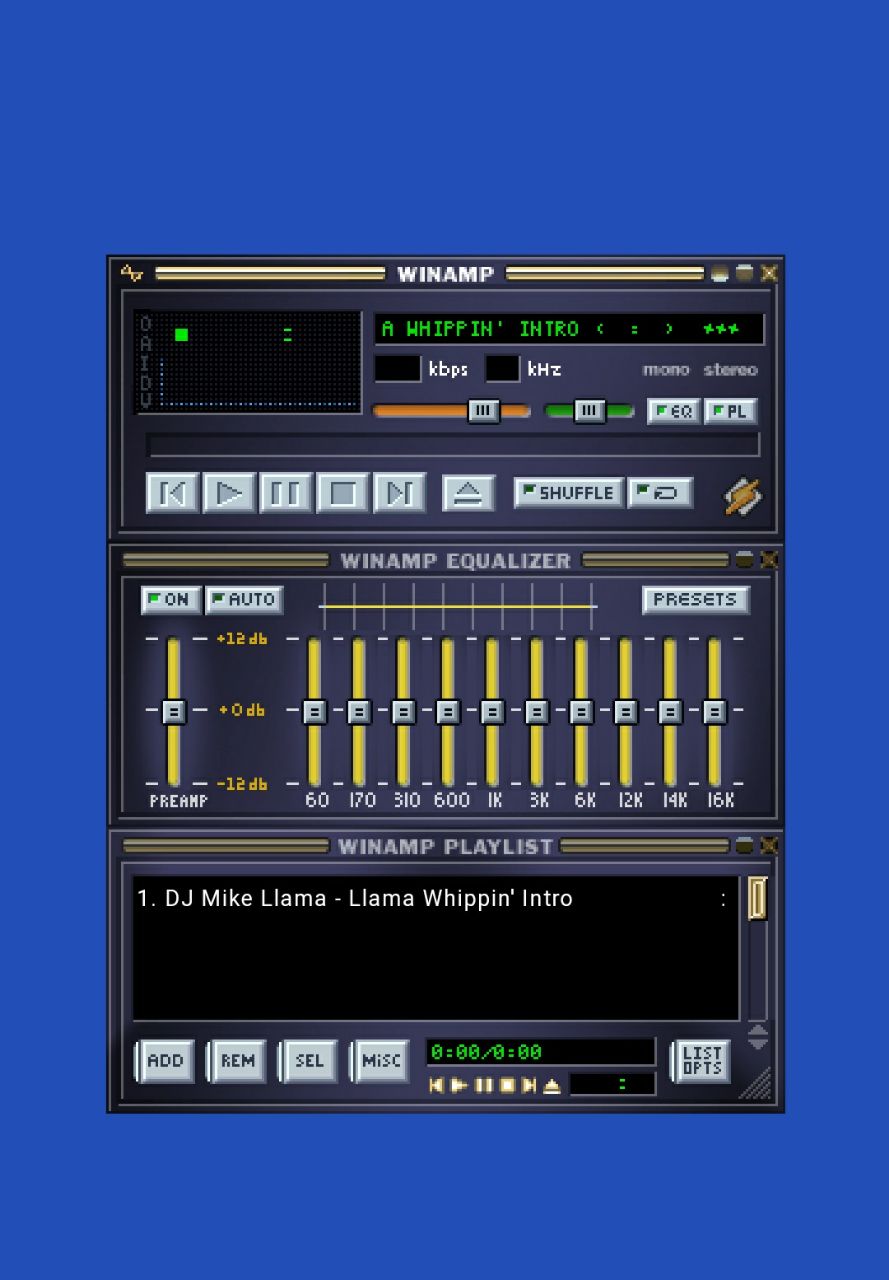Adjust the green balance slider
This screenshot has width=889, height=1280.
click(x=589, y=411)
